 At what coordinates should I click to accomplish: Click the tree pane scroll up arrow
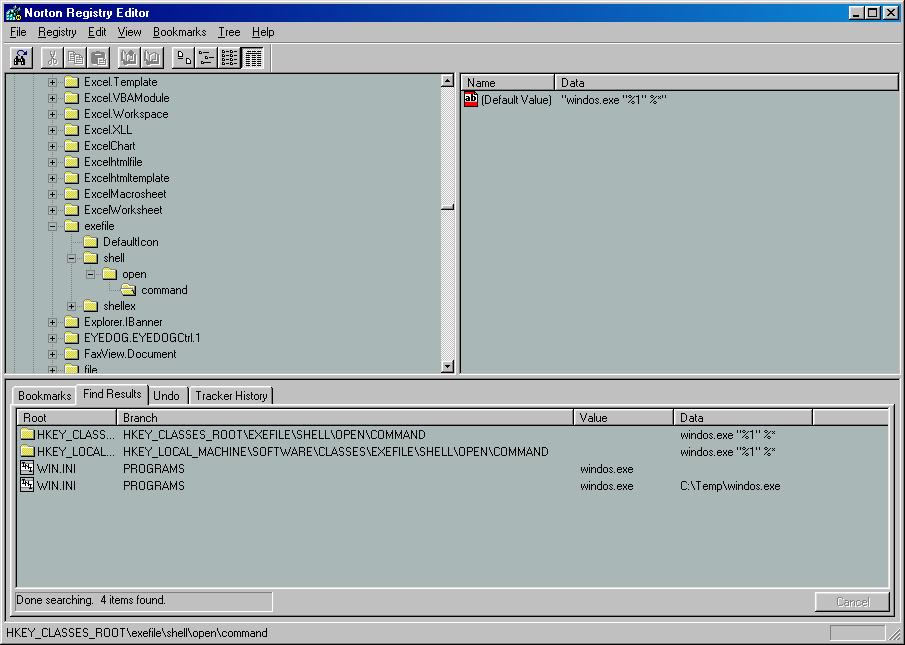coord(447,81)
